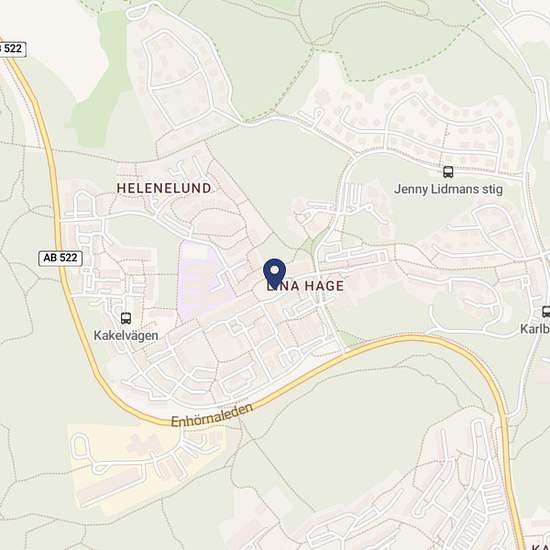Click the Enhörnaleden road name

tap(212, 416)
